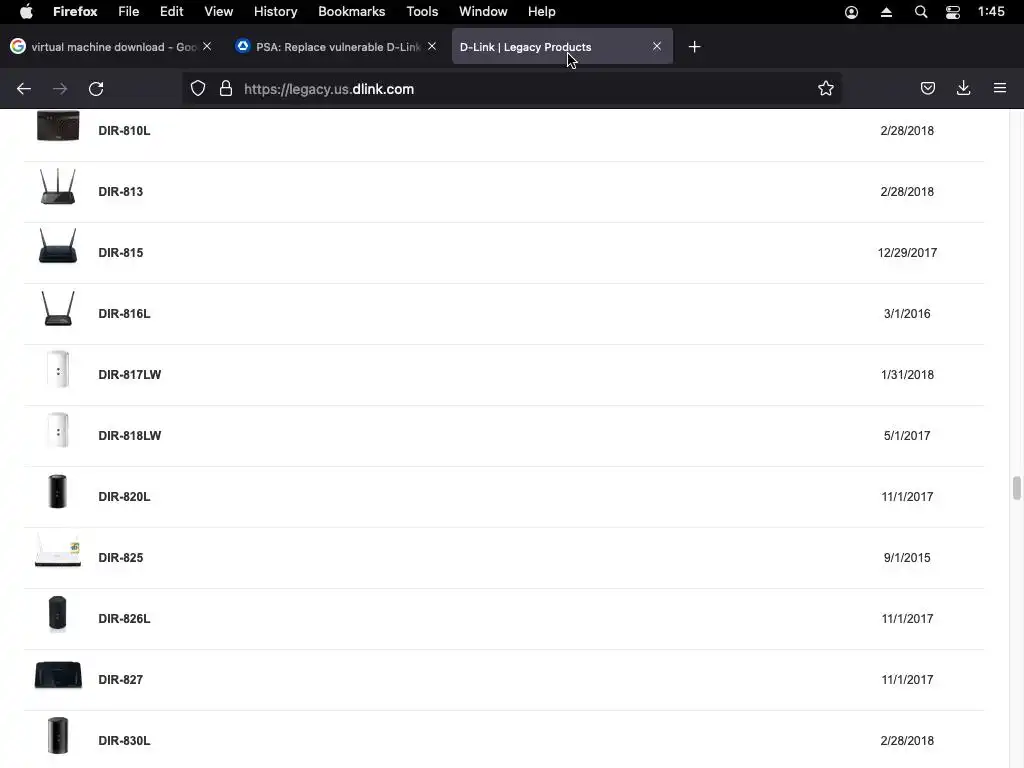
Task: Open the Window menu
Action: [483, 12]
